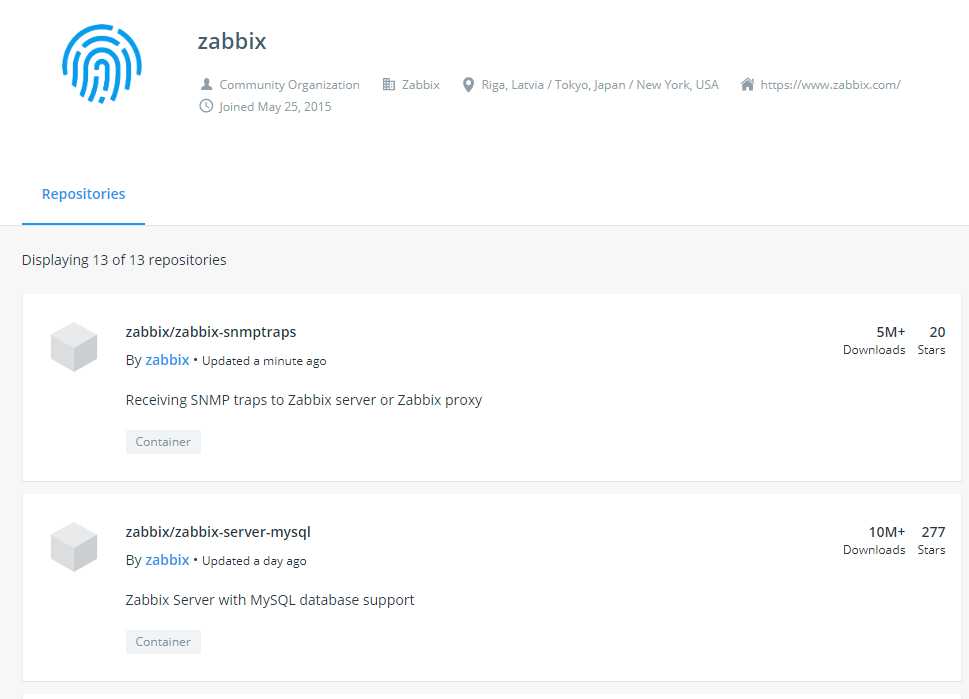Open the zabbix/zabbix-snmptraps repository title
Screen dimensions: 969x699
[x=211, y=332]
